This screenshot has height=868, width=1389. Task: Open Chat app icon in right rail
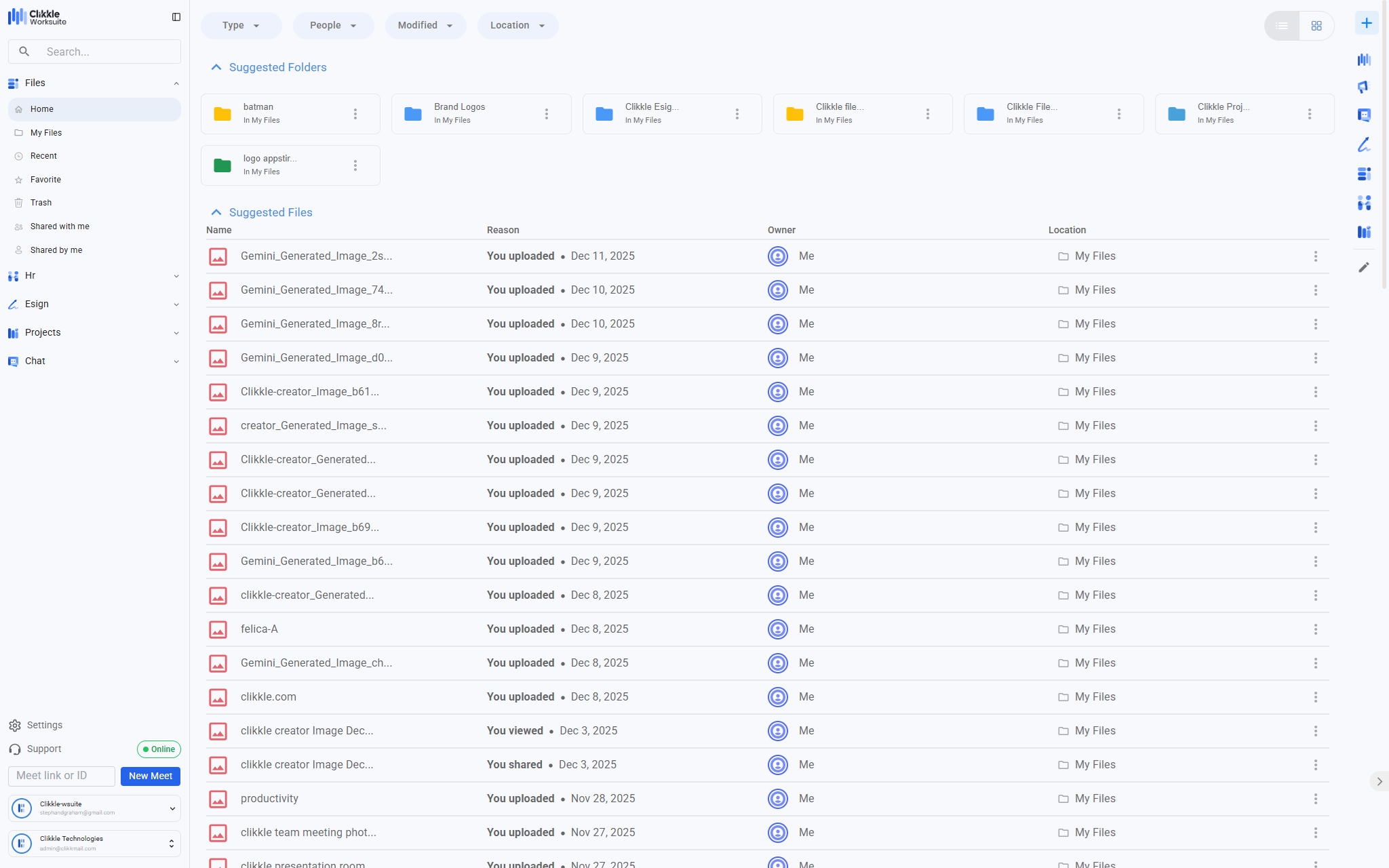[1364, 115]
